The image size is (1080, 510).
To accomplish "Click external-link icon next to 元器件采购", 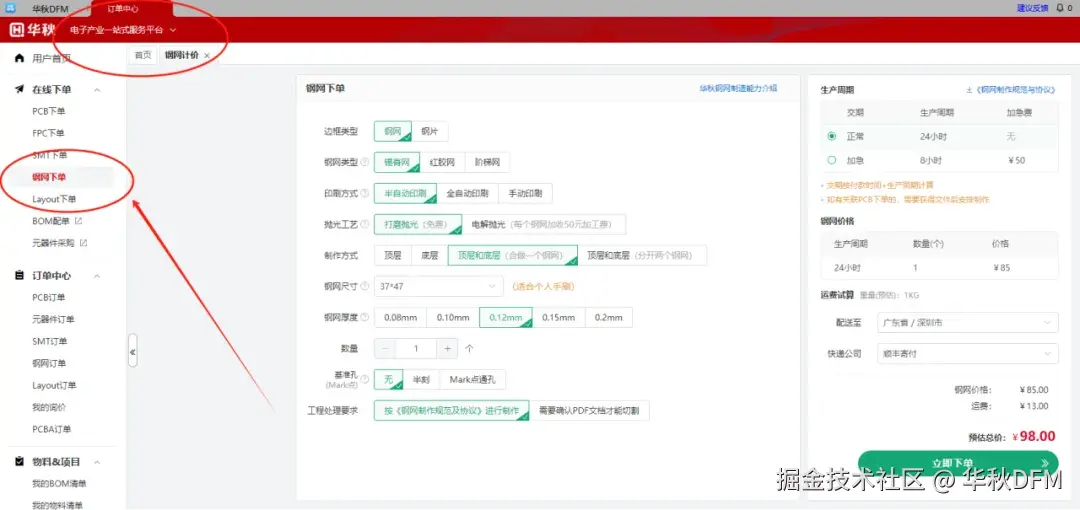I will click(83, 243).
